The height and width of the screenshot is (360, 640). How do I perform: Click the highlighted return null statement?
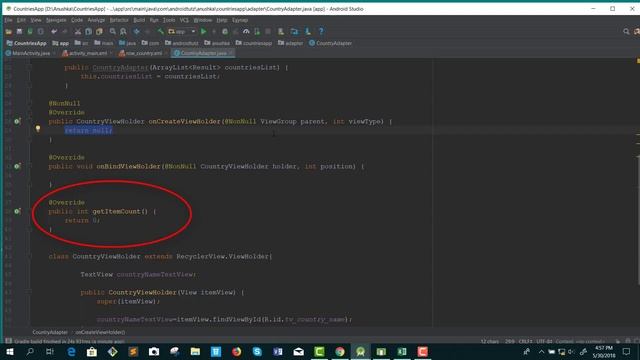[88, 130]
